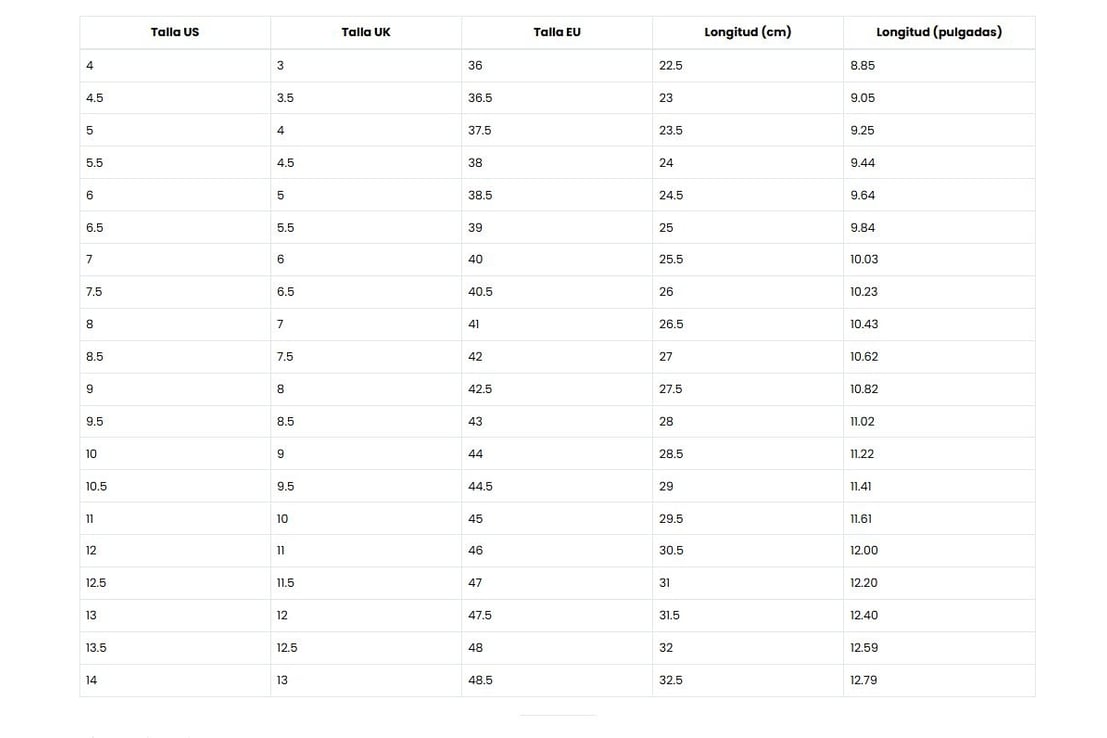Click the 30.5 cm length cell
The height and width of the screenshot is (738, 1107).
coord(748,551)
